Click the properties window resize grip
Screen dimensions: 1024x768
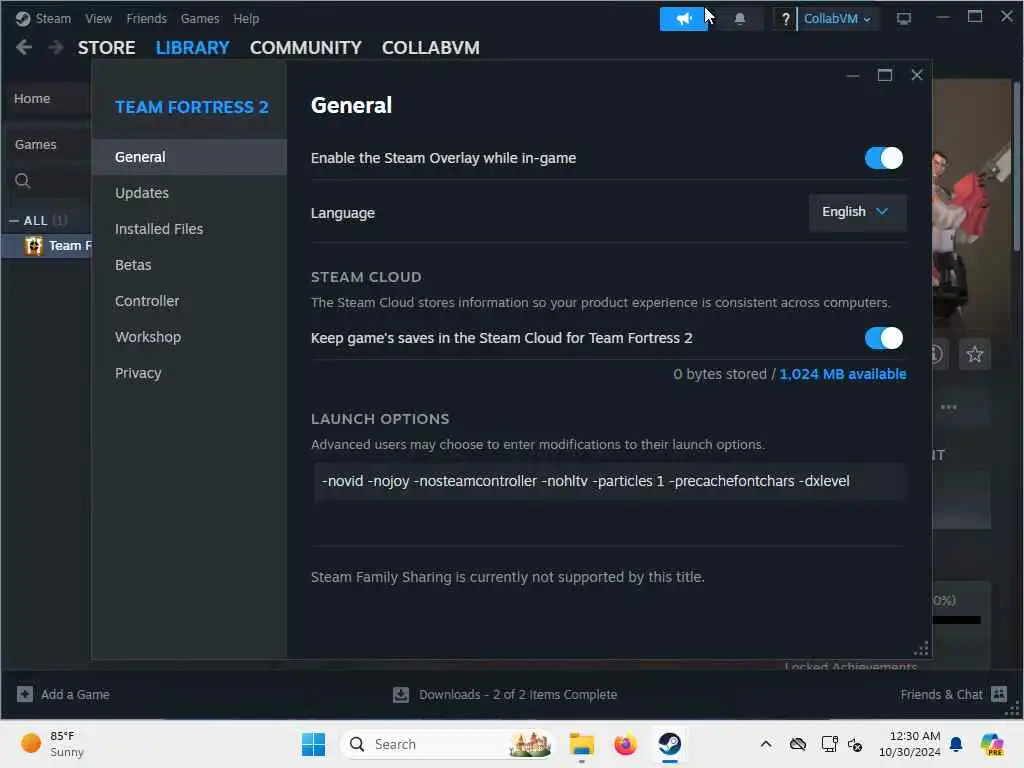coord(921,648)
